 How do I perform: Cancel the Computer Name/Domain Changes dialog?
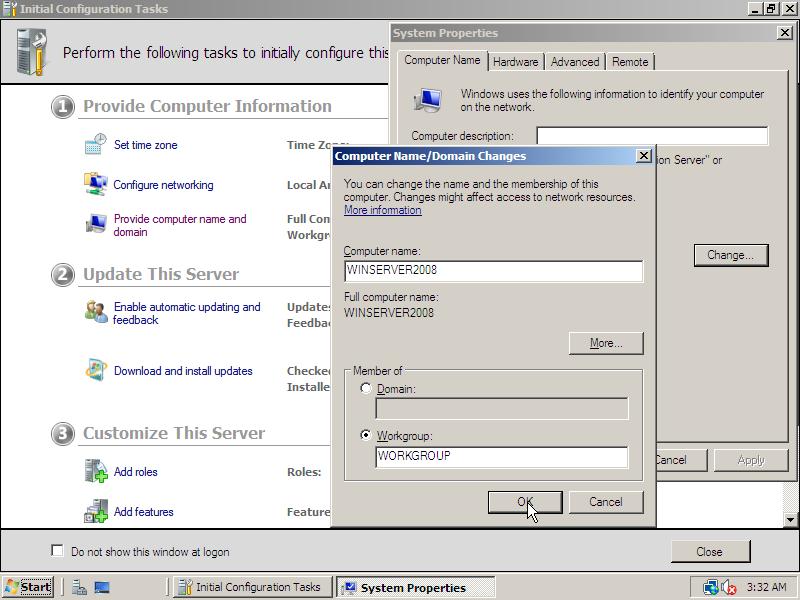tap(606, 502)
